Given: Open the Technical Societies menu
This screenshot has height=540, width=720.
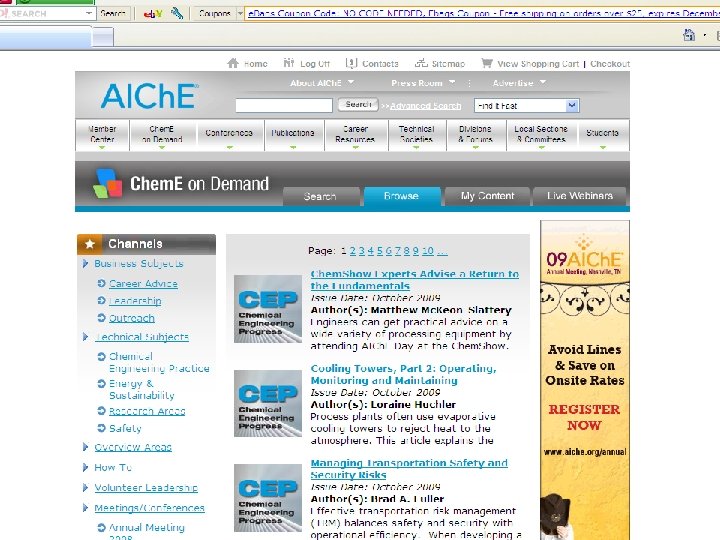Looking at the screenshot, I should coord(416,135).
